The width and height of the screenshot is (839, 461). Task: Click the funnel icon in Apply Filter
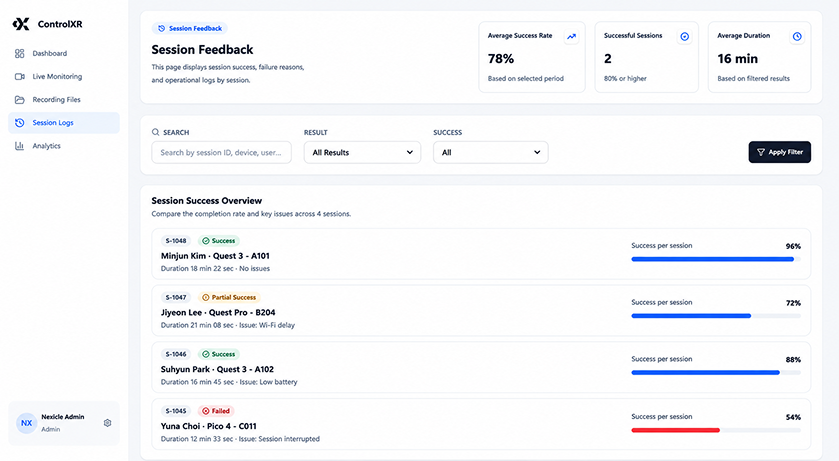(761, 152)
